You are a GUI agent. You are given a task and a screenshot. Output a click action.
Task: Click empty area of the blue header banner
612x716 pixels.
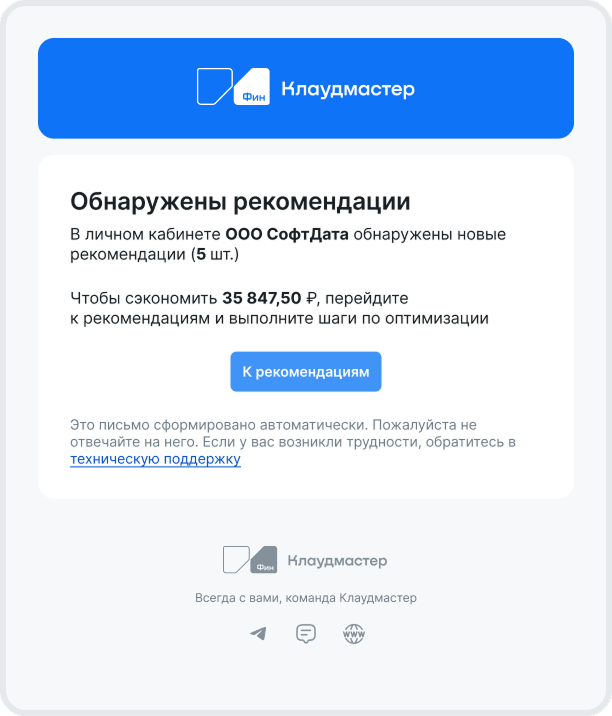(x=493, y=88)
